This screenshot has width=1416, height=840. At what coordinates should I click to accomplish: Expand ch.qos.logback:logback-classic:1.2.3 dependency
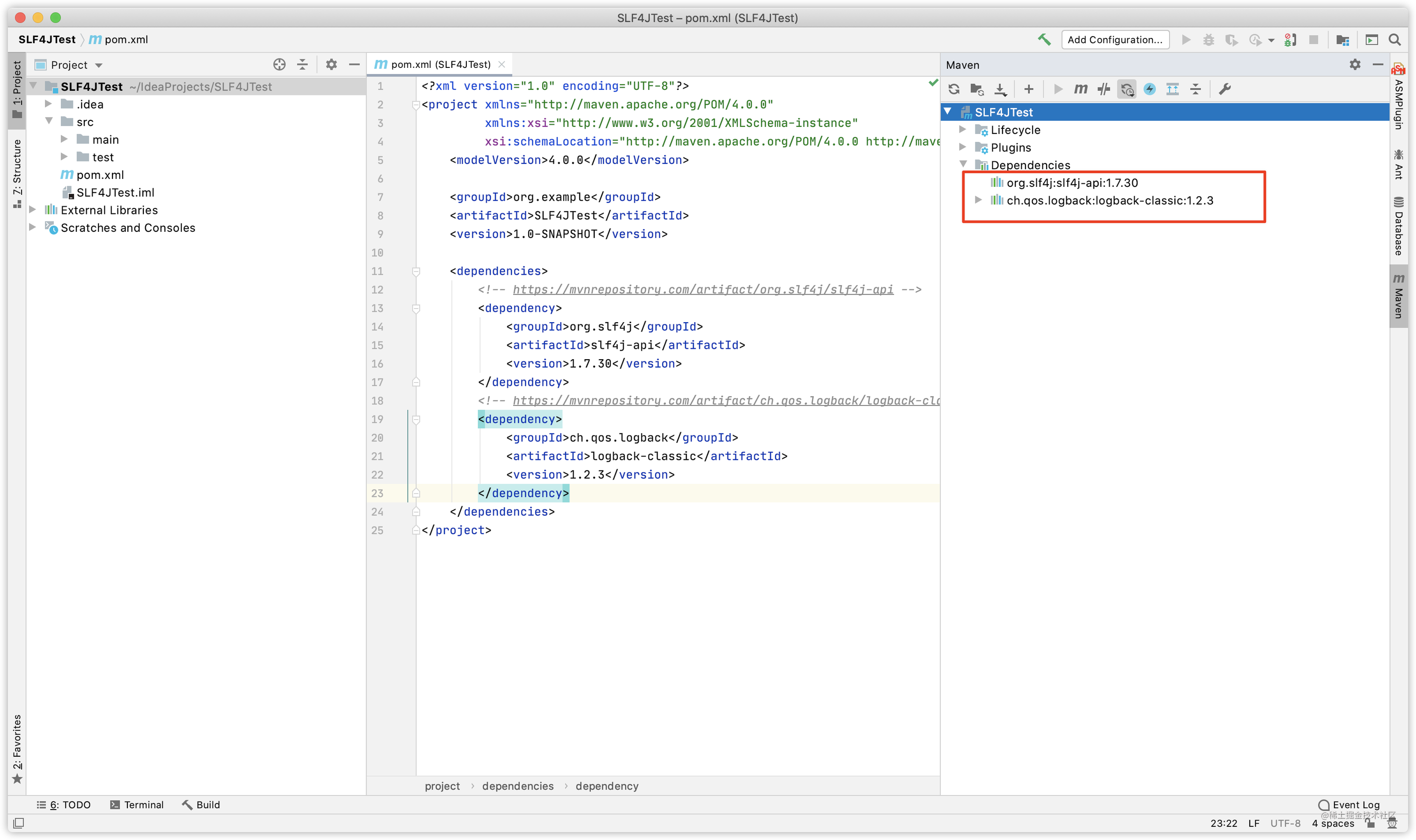click(979, 200)
